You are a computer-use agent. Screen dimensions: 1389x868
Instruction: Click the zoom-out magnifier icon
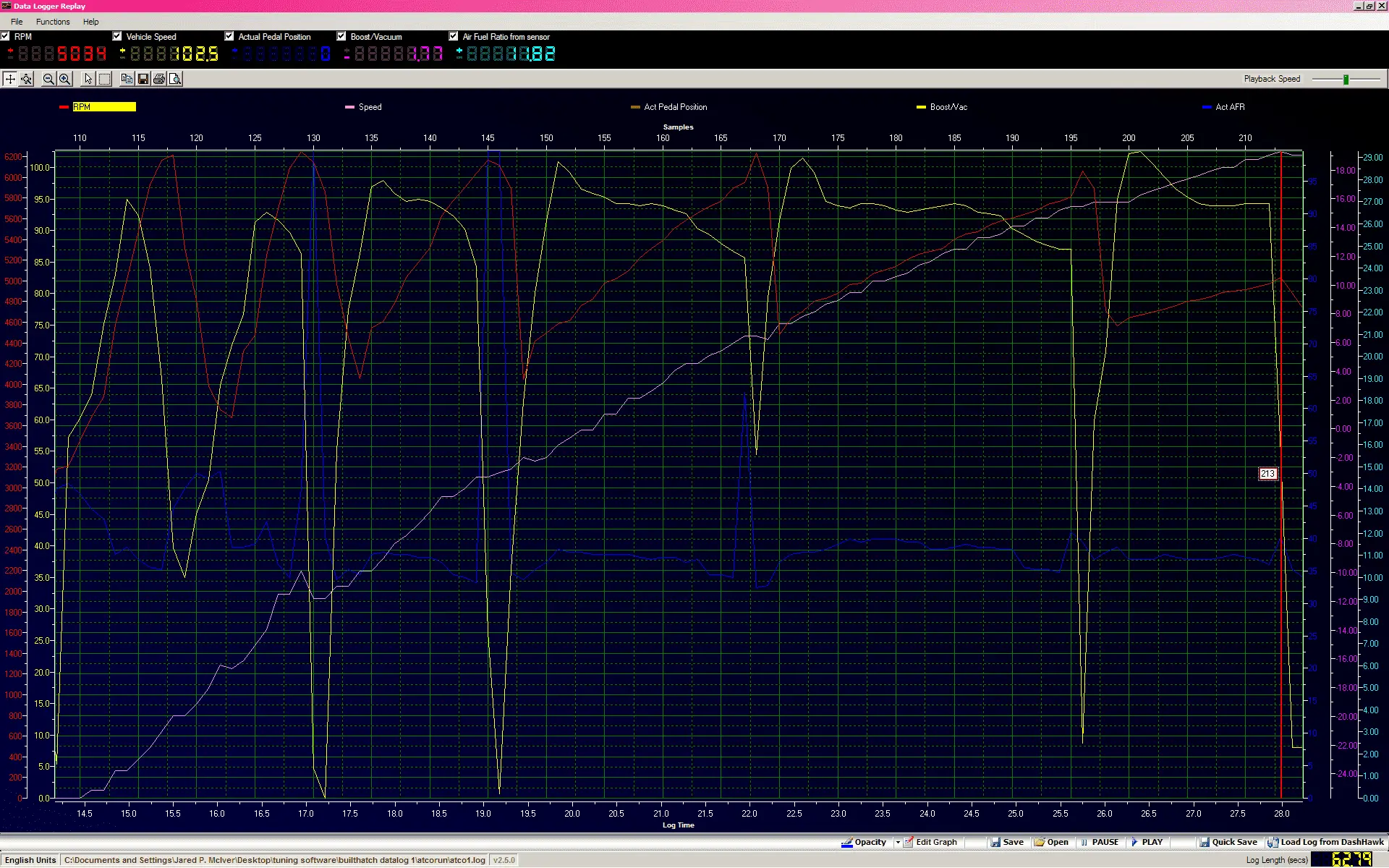click(48, 79)
